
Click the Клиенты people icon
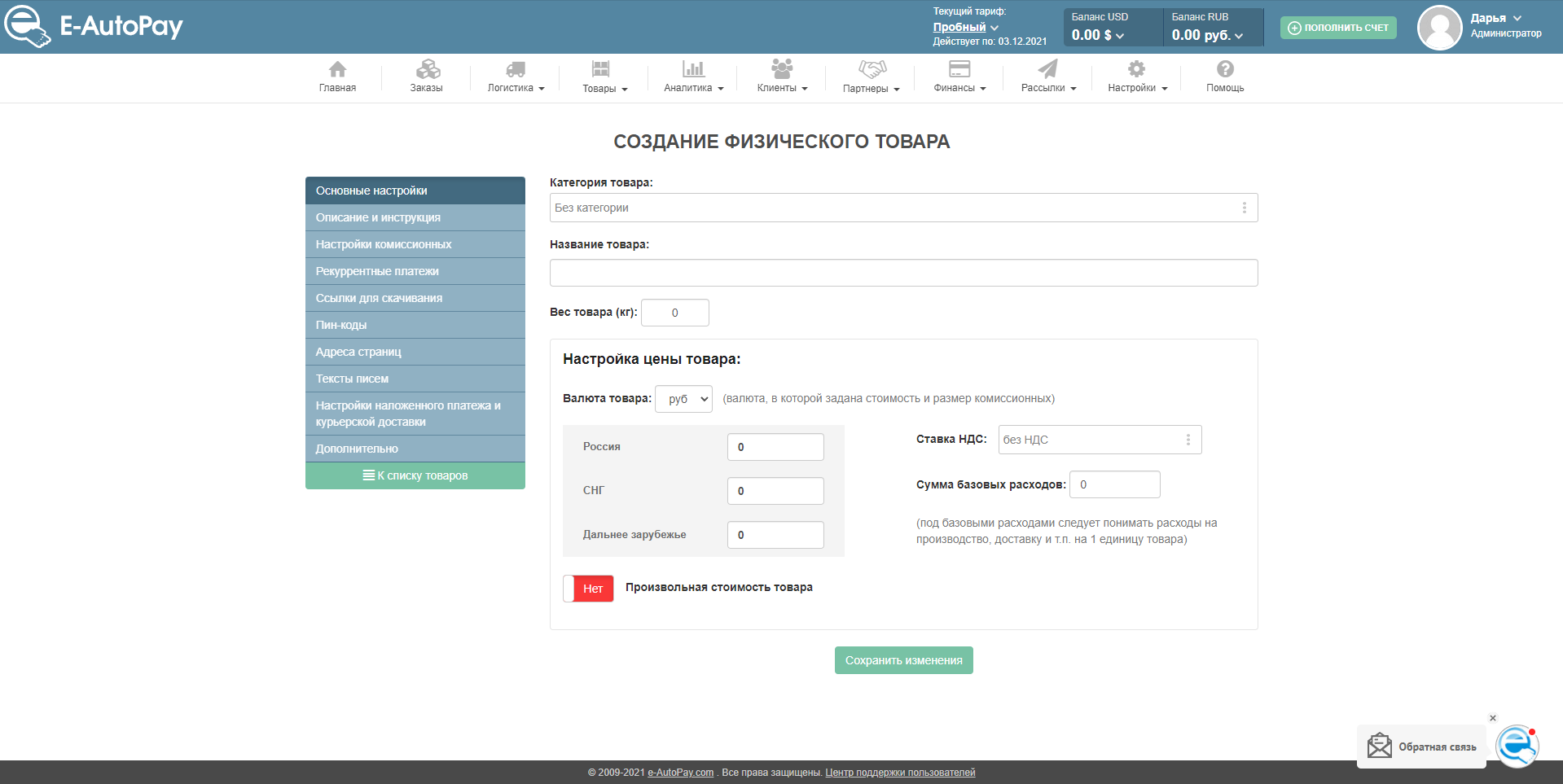coord(782,68)
